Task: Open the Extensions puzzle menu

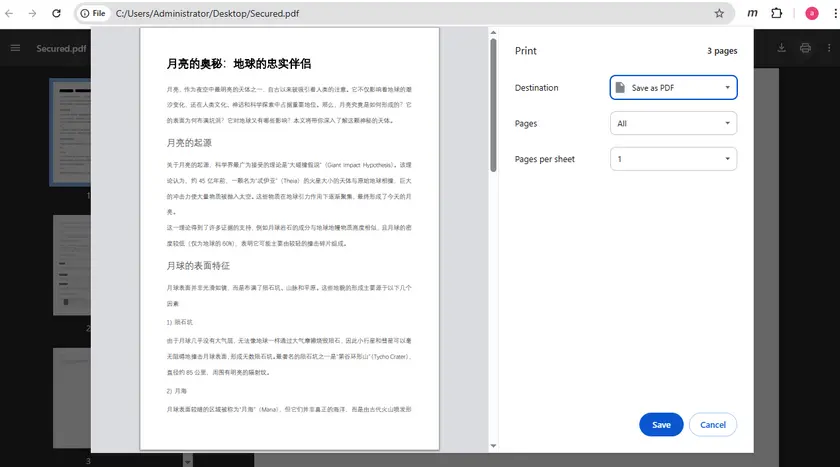Action: pyautogui.click(x=777, y=13)
